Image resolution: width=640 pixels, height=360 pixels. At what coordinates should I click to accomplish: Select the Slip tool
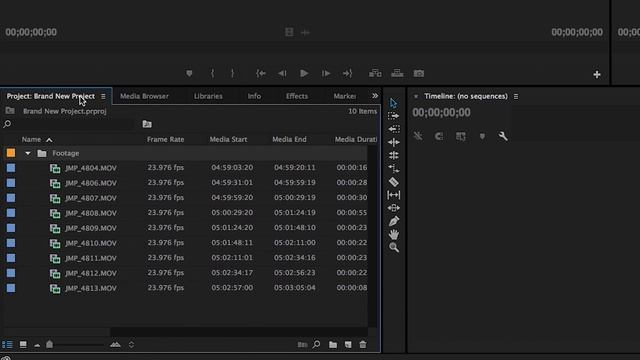pyautogui.click(x=393, y=195)
